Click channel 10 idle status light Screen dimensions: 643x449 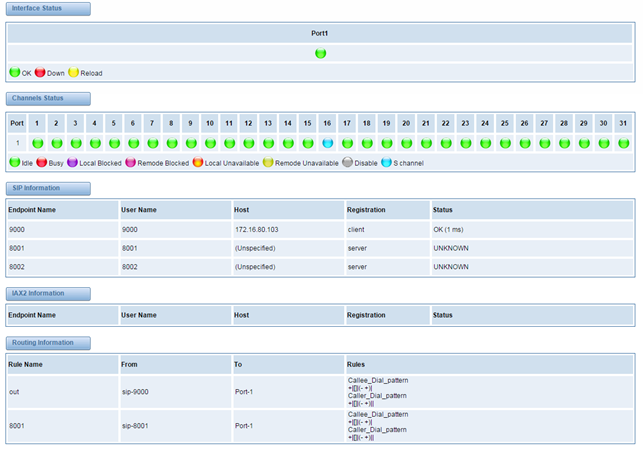point(210,143)
